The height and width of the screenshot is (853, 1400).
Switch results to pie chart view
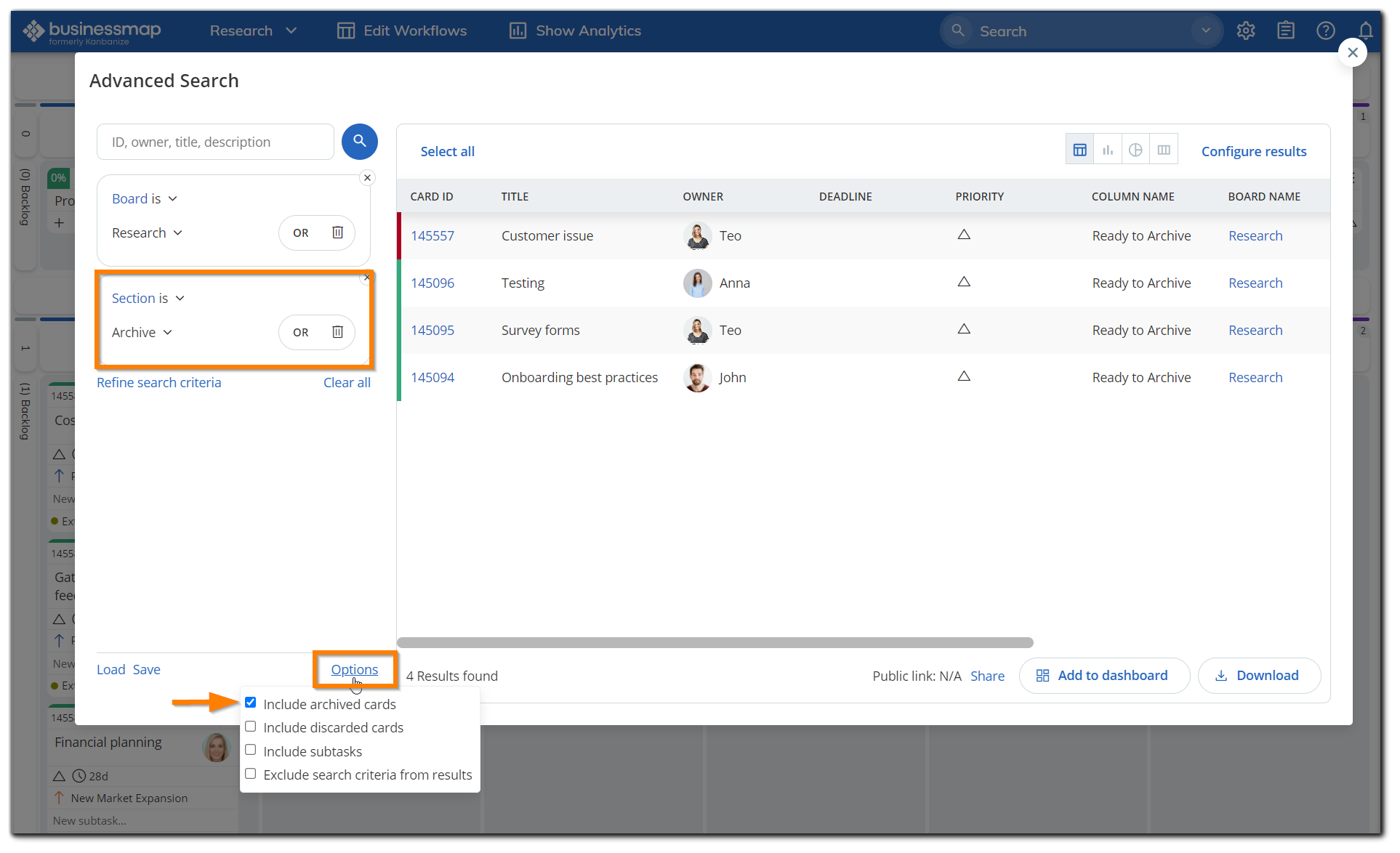click(x=1136, y=148)
